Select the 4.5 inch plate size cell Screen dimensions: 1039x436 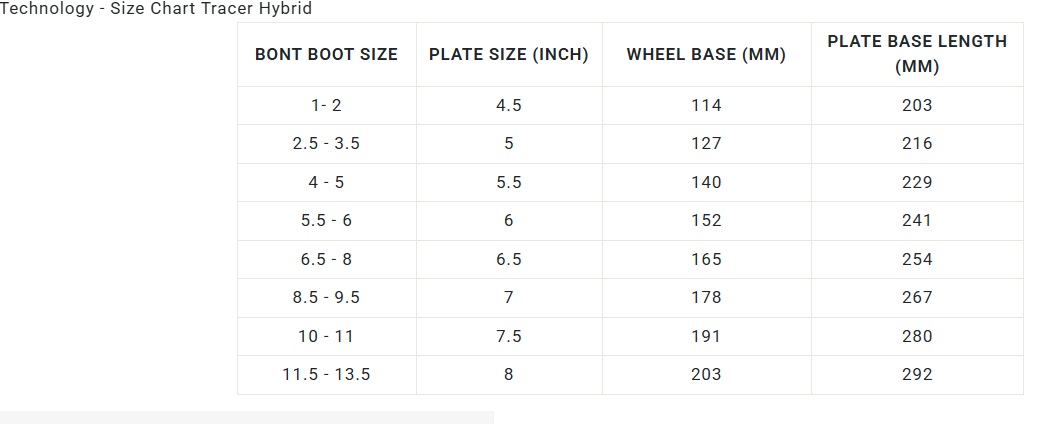coord(508,105)
